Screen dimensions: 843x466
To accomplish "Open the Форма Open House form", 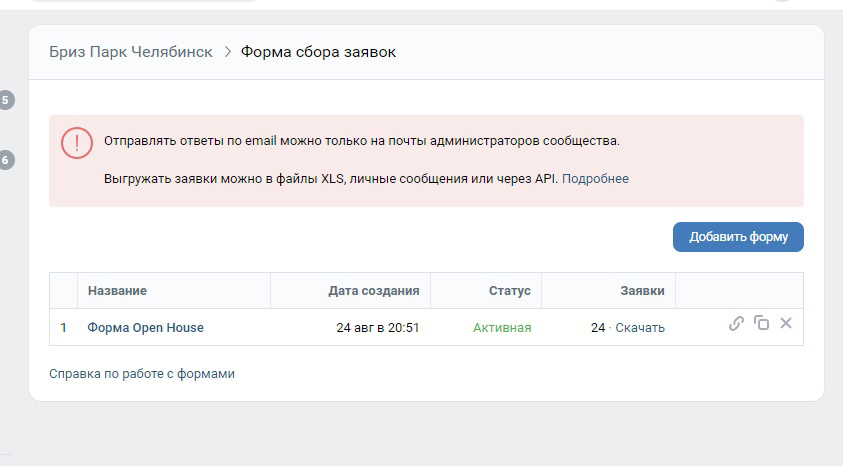I will tap(146, 327).
